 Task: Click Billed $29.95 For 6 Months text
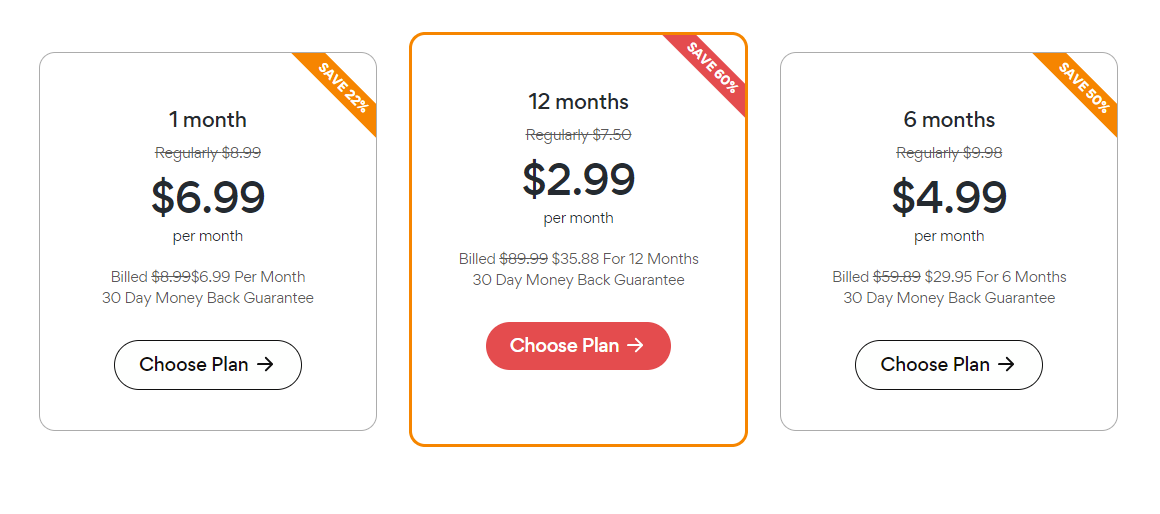pos(949,277)
